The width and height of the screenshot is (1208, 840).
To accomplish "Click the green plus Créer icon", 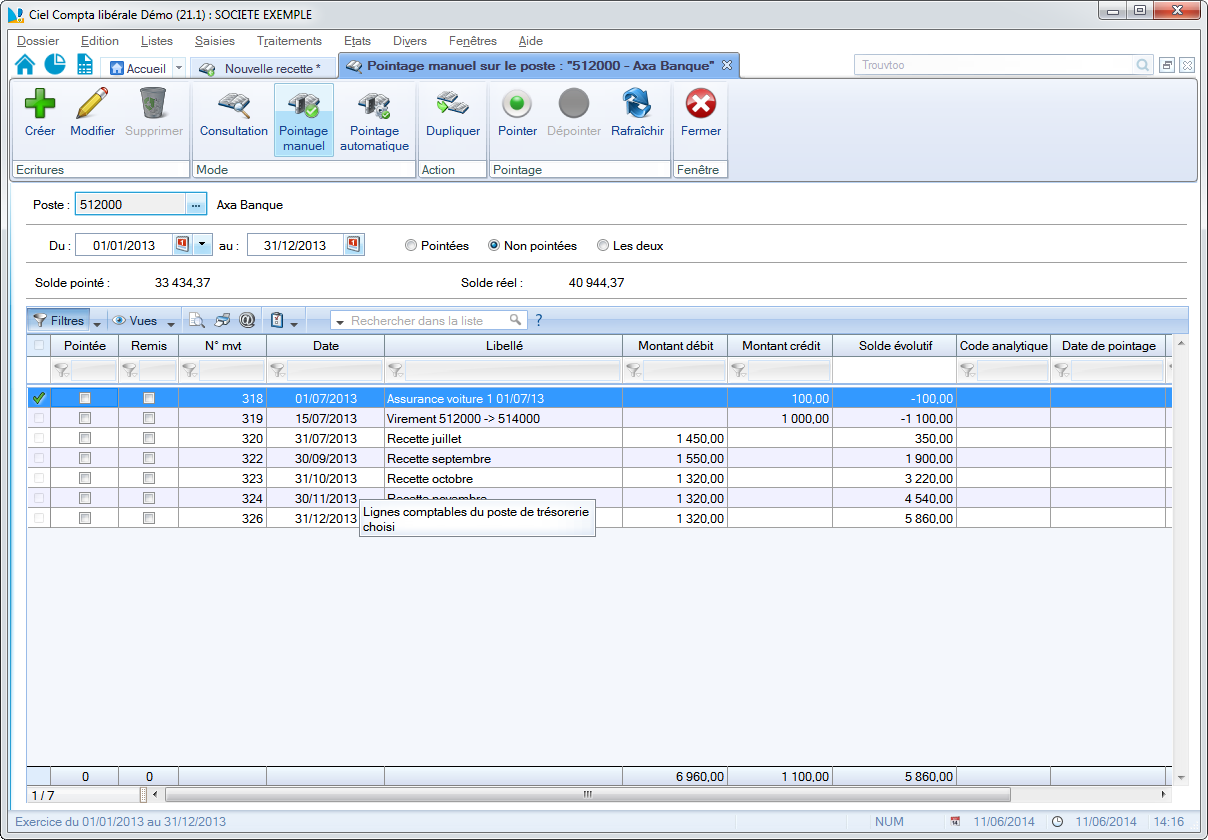I will (40, 104).
